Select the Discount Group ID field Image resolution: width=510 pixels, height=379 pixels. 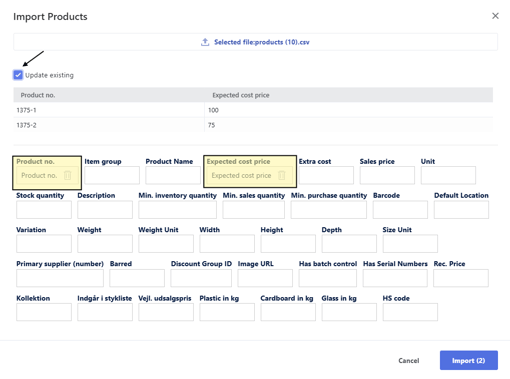coord(201,278)
